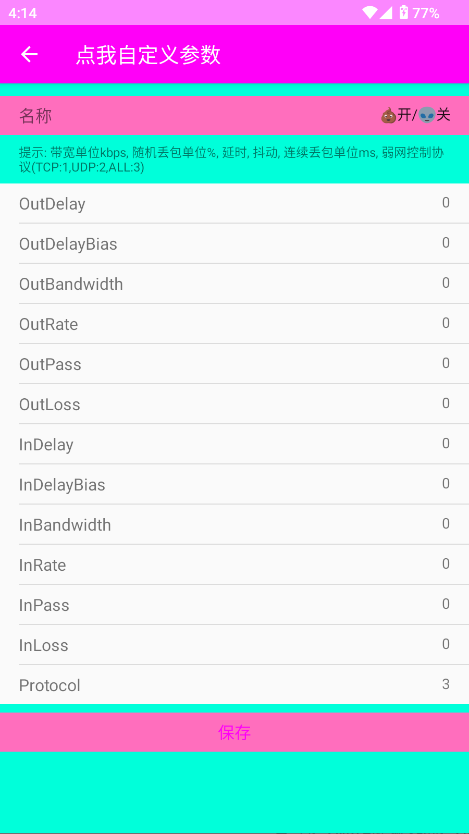469x834 pixels.
Task: Tap the cellular signal icon
Action: point(386,13)
